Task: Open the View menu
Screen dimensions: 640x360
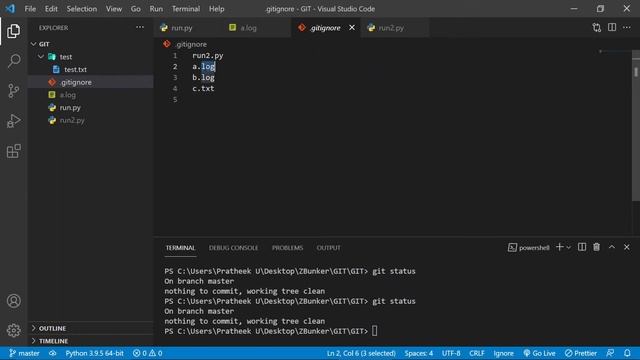Action: point(114,9)
